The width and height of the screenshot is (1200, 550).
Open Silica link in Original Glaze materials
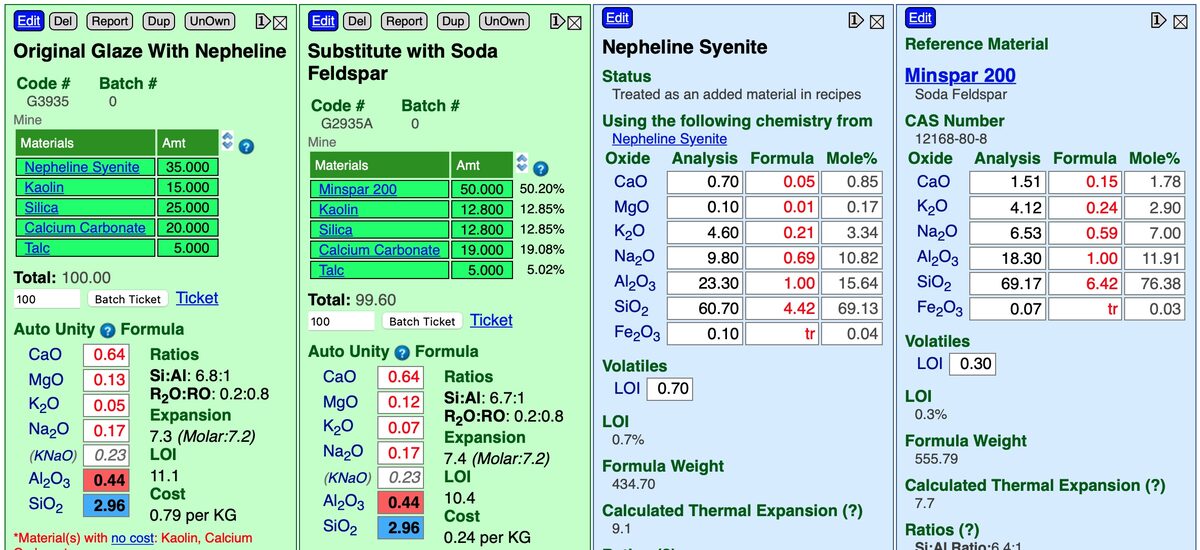coord(41,207)
